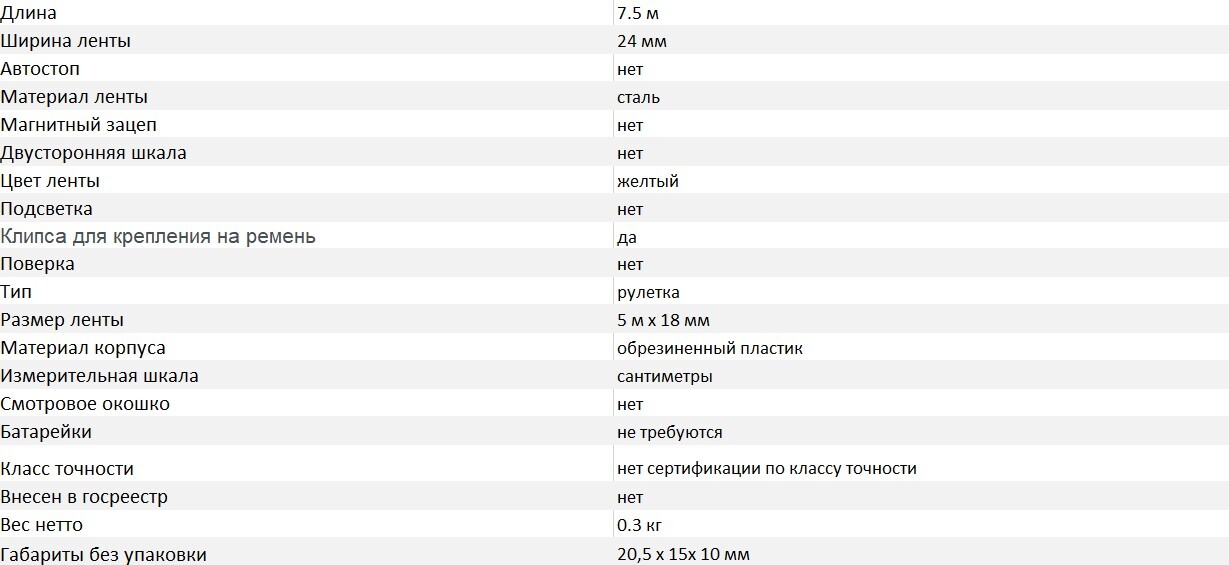Select the 'Поверка' row label
Screen dimensions: 1229x565
[x=38, y=264]
